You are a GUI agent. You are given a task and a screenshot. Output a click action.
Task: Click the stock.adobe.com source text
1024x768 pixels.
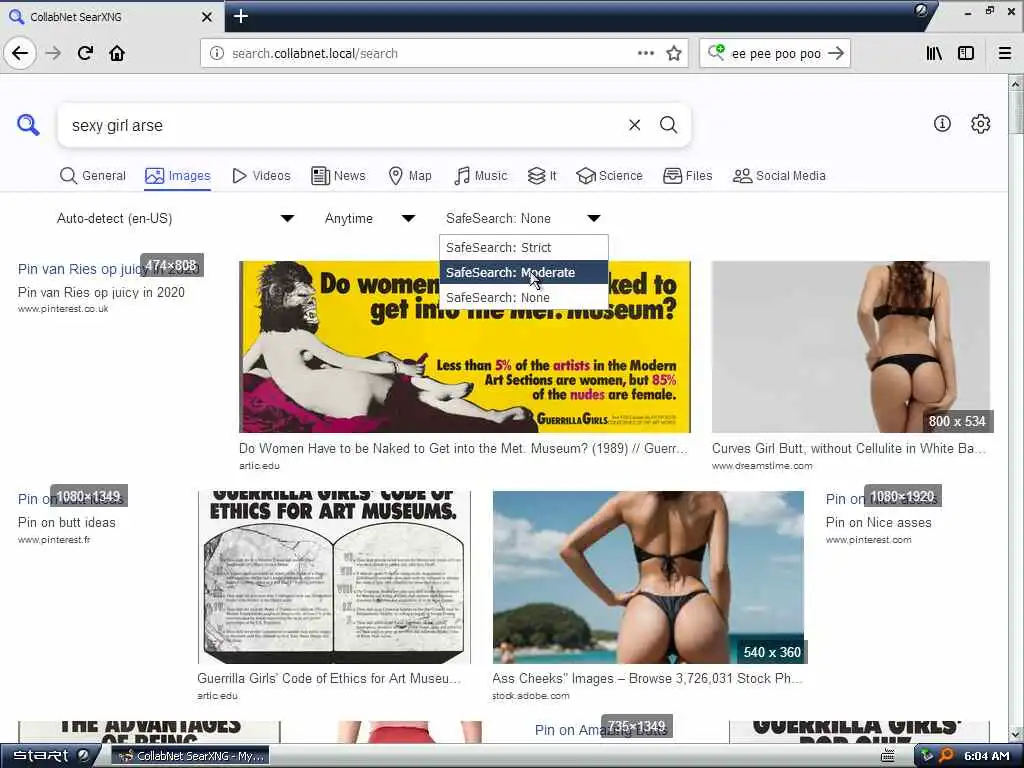(531, 696)
